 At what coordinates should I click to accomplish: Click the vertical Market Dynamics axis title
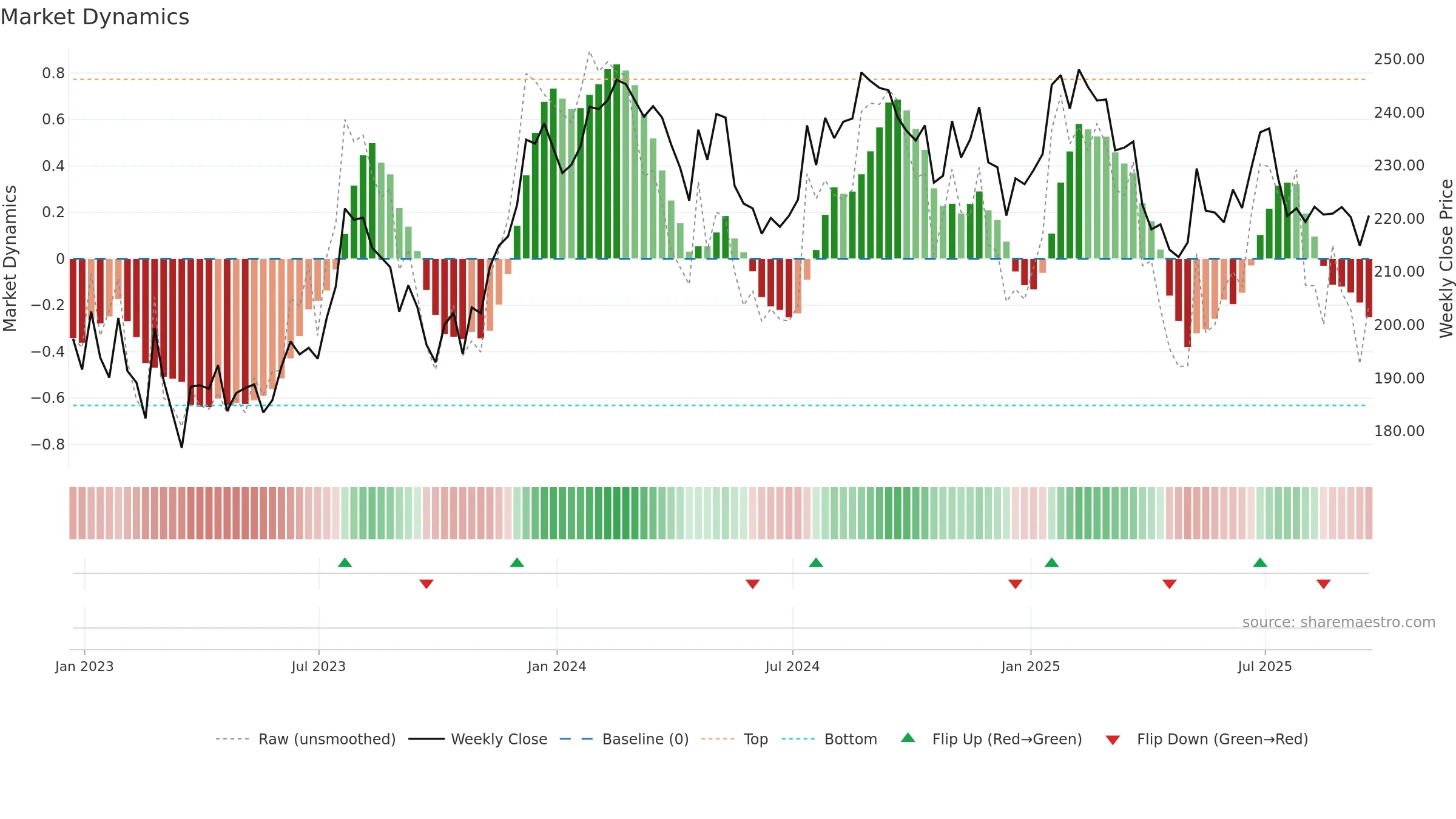point(10,258)
